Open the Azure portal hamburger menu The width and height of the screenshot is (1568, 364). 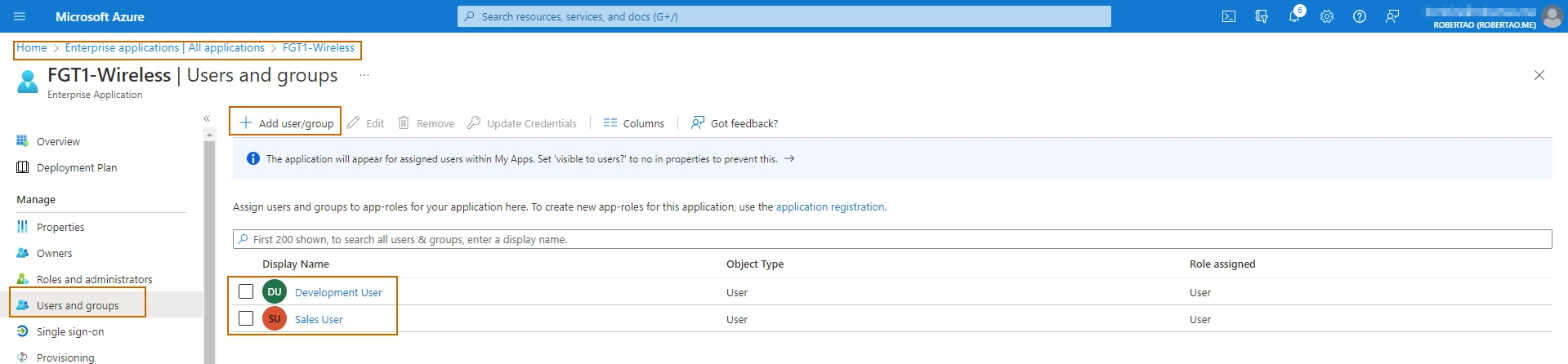click(x=20, y=16)
